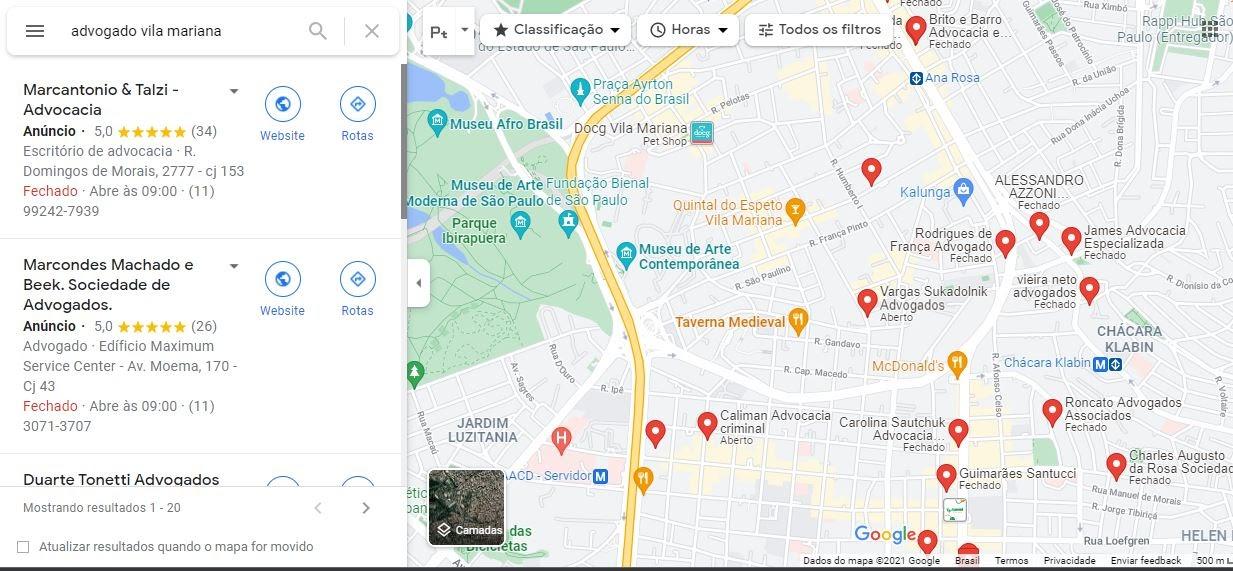Open Todos os filtros
The height and width of the screenshot is (571, 1233).
[819, 30]
